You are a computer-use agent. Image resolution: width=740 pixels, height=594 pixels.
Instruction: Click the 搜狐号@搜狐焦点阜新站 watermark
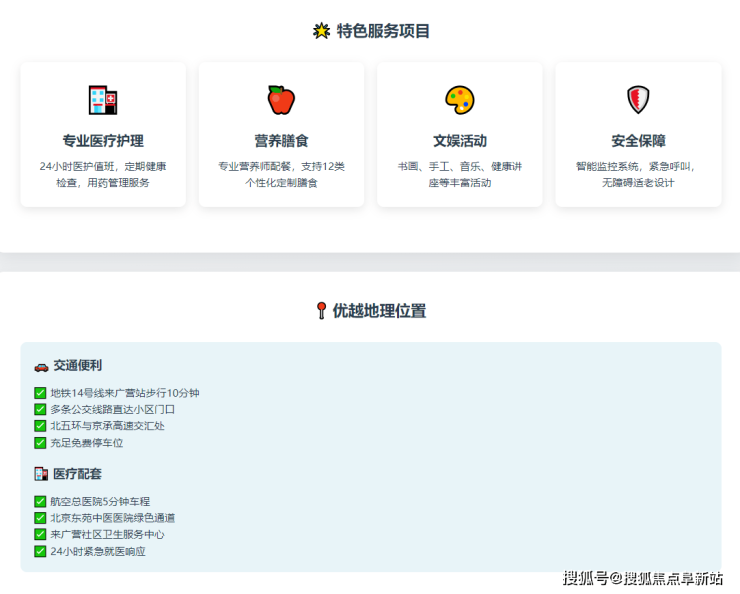[642, 578]
